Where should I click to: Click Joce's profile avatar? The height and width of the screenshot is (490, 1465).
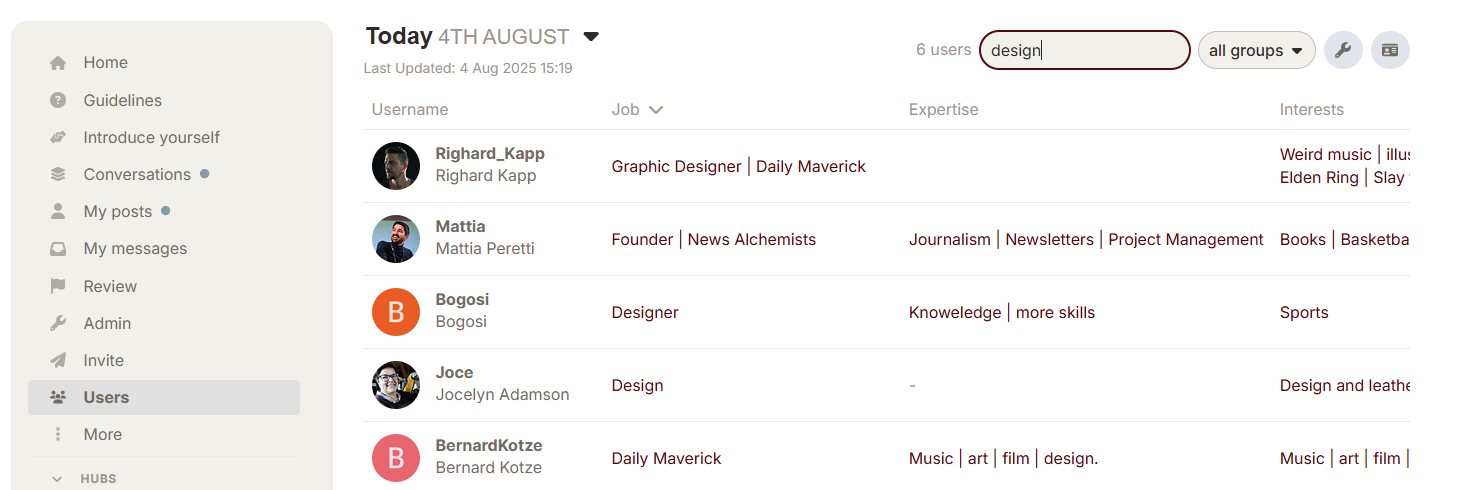click(396, 385)
